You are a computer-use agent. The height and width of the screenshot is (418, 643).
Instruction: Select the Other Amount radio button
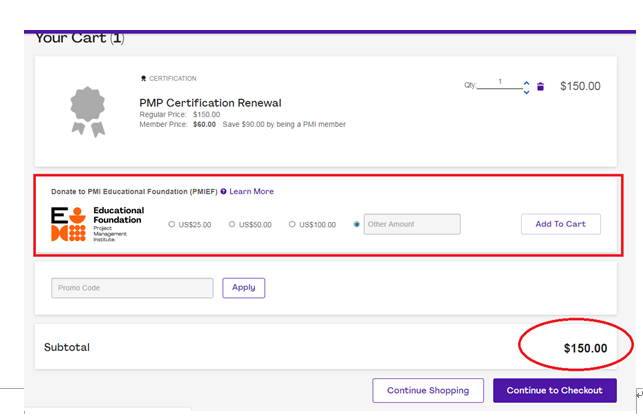pos(357,225)
